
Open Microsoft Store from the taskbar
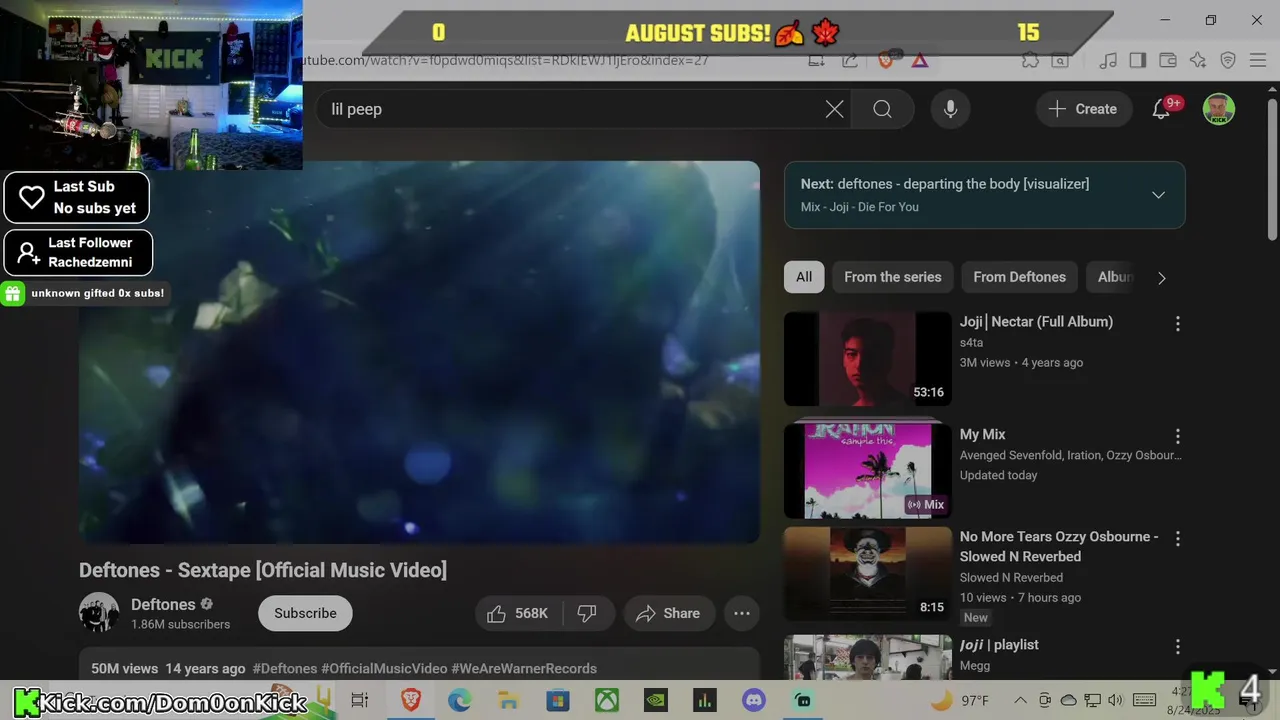pyautogui.click(x=558, y=700)
